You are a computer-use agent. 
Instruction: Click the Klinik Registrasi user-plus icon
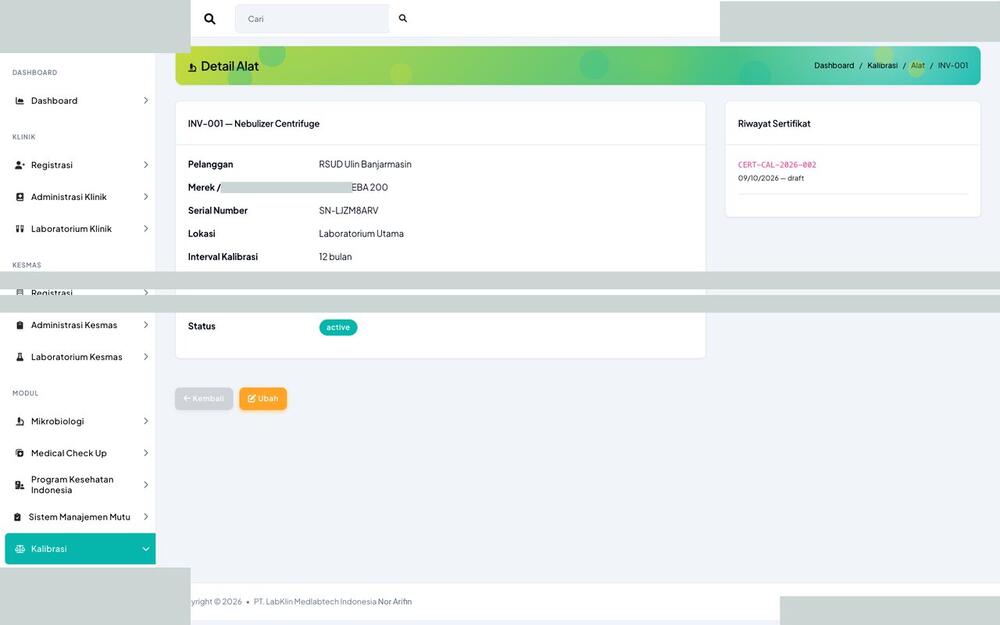[x=20, y=165]
